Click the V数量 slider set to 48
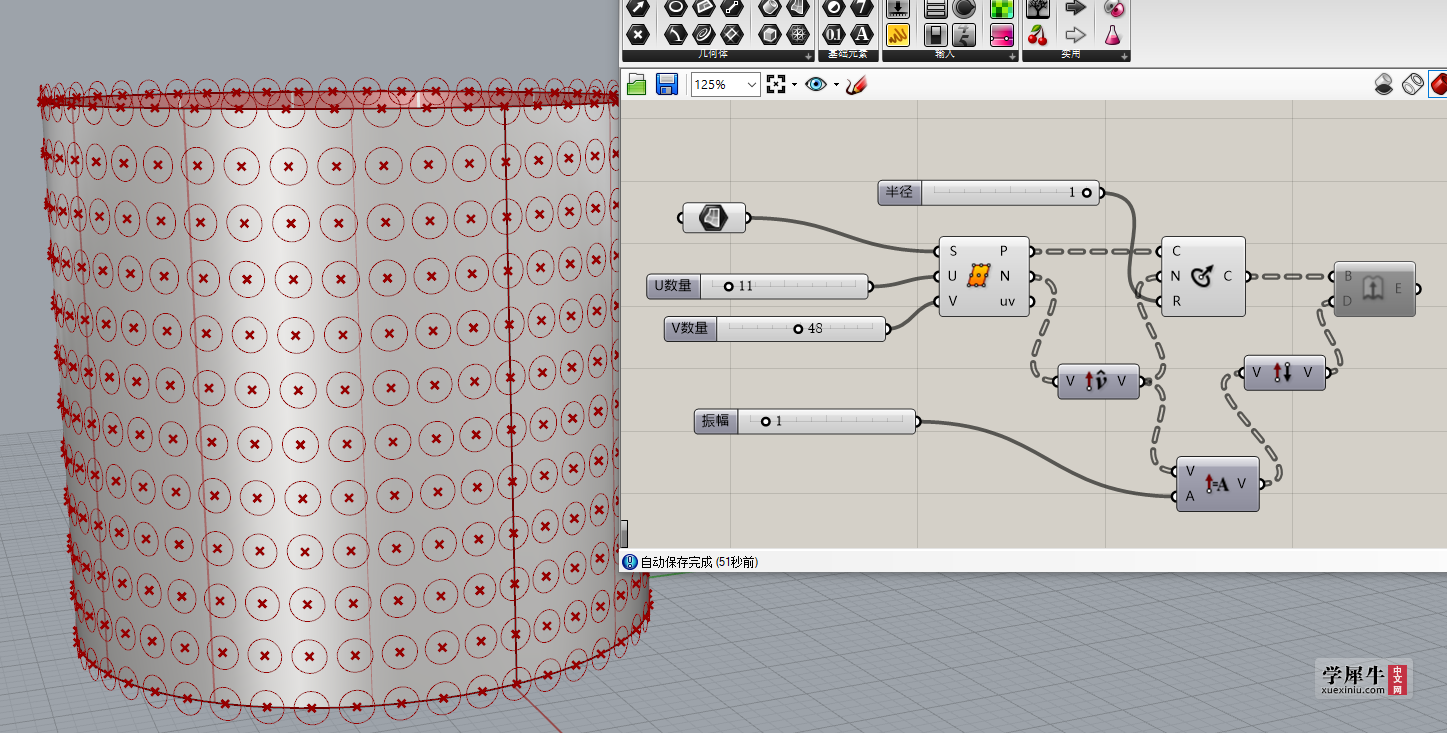This screenshot has height=733, width=1447. (x=775, y=328)
